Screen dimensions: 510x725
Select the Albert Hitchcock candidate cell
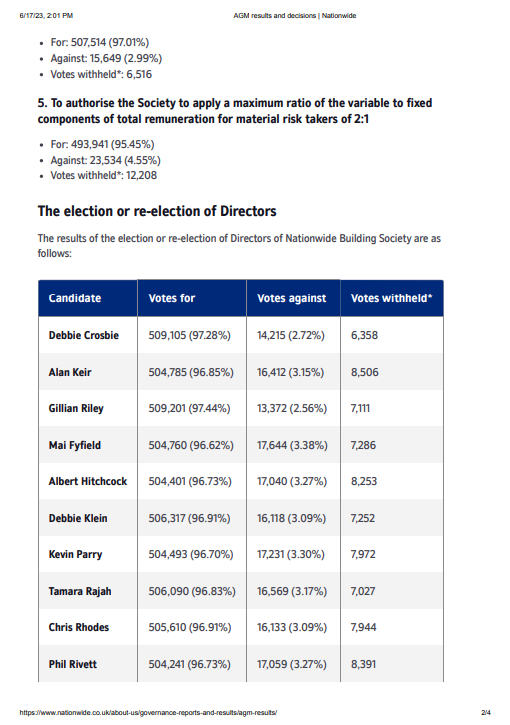tap(87, 481)
